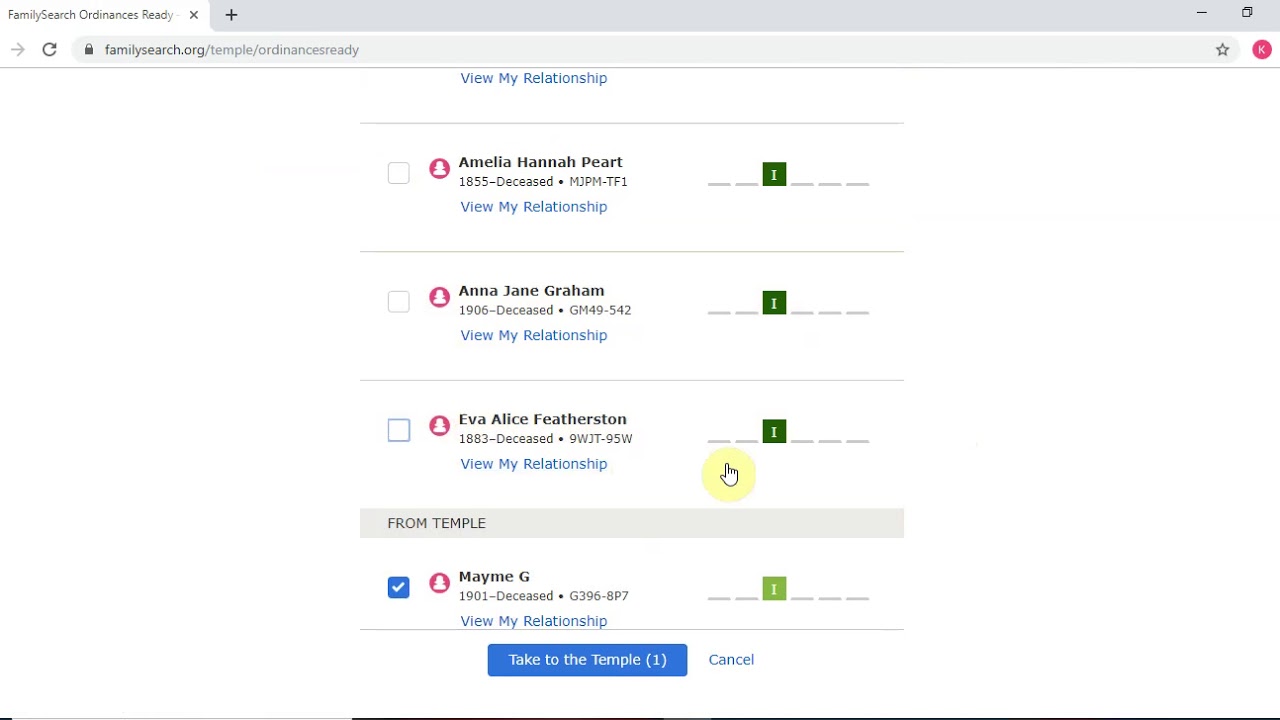Click the browser address bar URL
Image resolution: width=1280 pixels, height=720 pixels.
(232, 50)
